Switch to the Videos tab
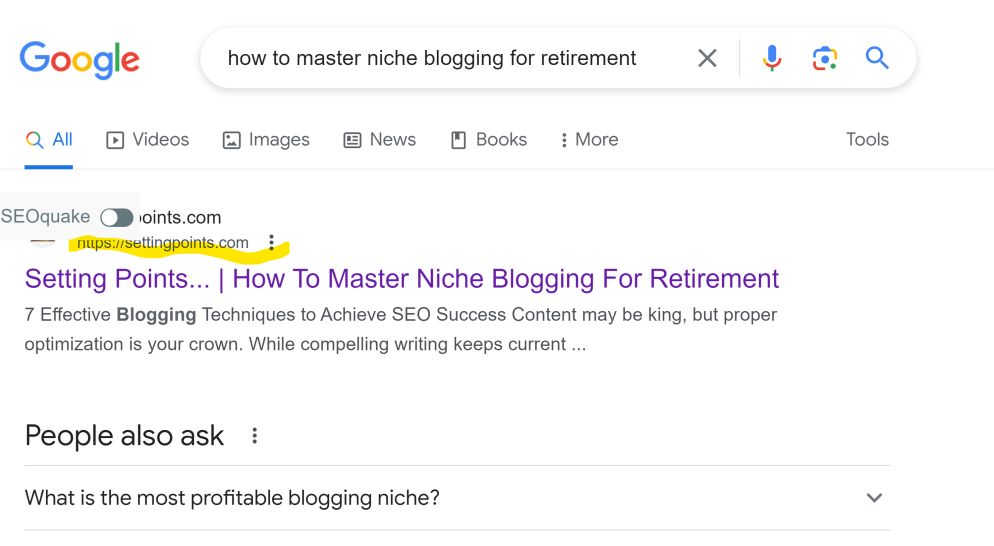994x546 pixels. click(148, 140)
